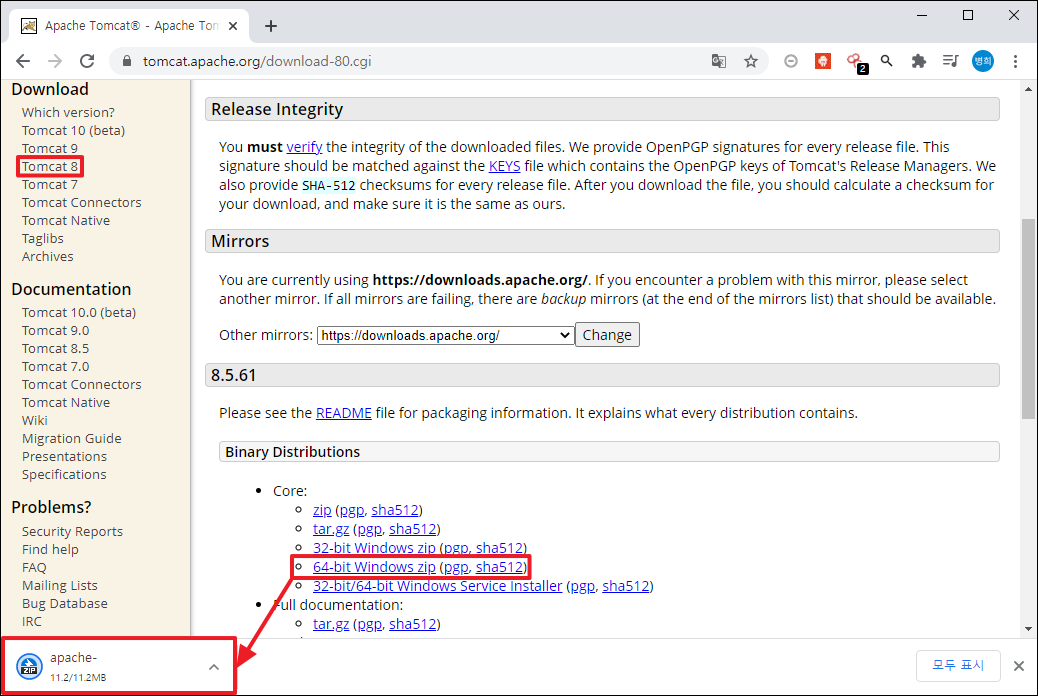
Task: Reload the Tomcat download page
Action: point(87,61)
